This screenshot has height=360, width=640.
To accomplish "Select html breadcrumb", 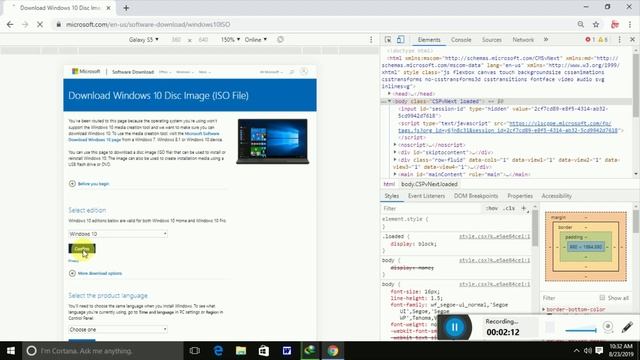I will click(x=389, y=184).
